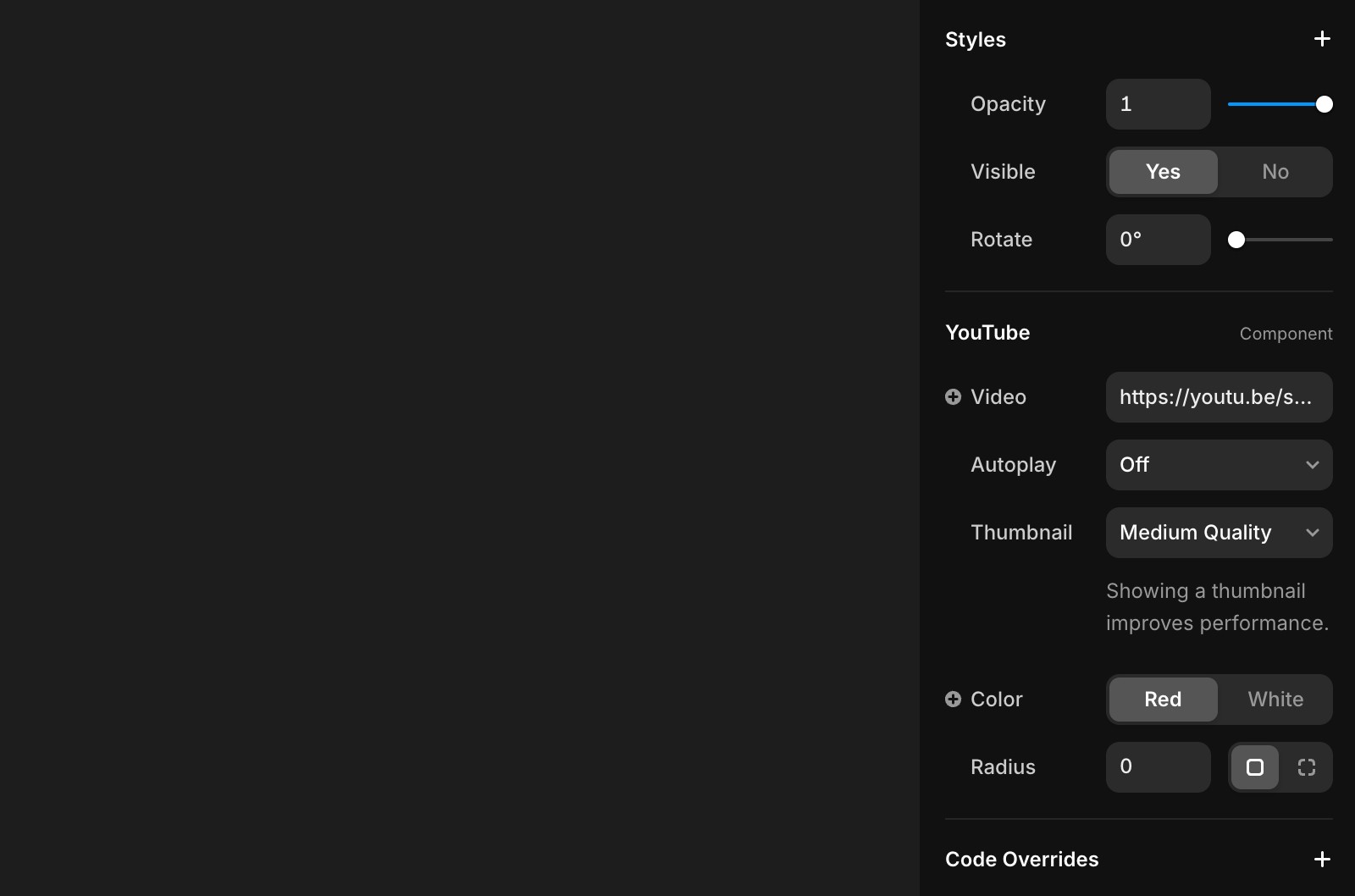The height and width of the screenshot is (896, 1355).
Task: Set Visible to No
Action: (x=1275, y=171)
